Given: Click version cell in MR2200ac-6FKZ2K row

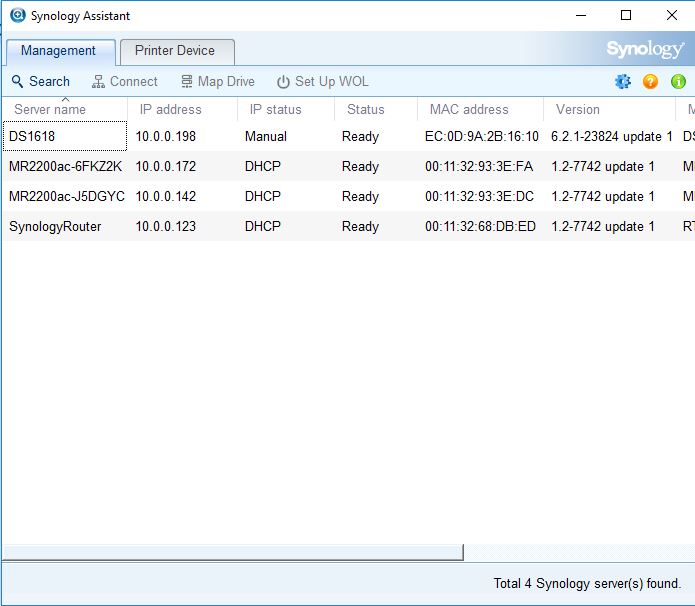Looking at the screenshot, I should [x=603, y=167].
